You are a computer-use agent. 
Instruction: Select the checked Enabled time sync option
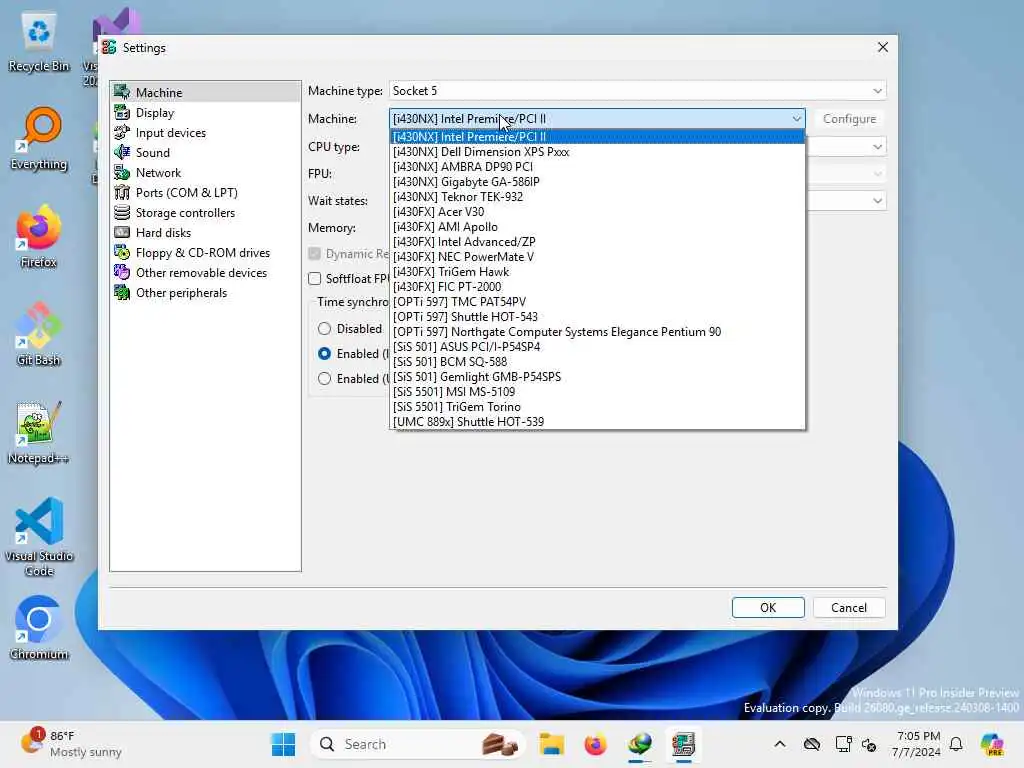click(x=325, y=353)
